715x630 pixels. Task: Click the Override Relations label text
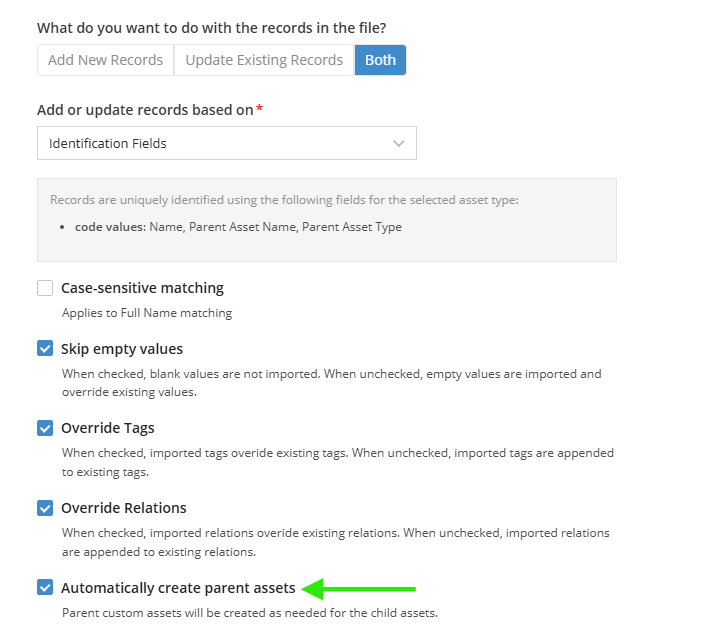click(x=124, y=508)
